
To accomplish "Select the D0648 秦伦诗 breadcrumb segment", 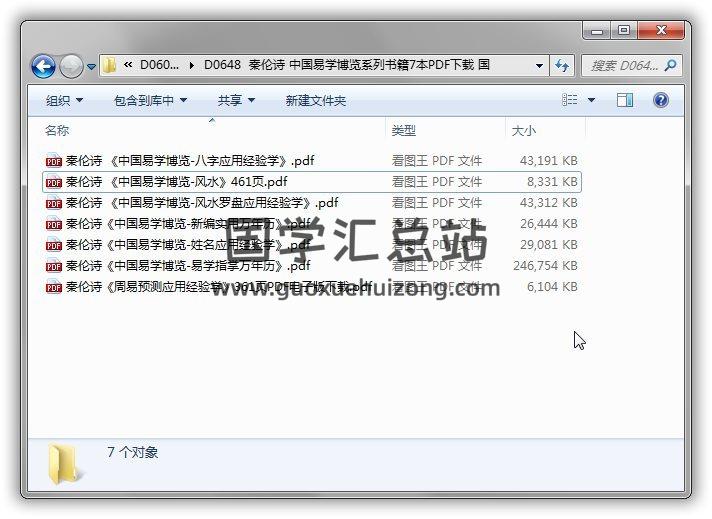I will (346, 65).
